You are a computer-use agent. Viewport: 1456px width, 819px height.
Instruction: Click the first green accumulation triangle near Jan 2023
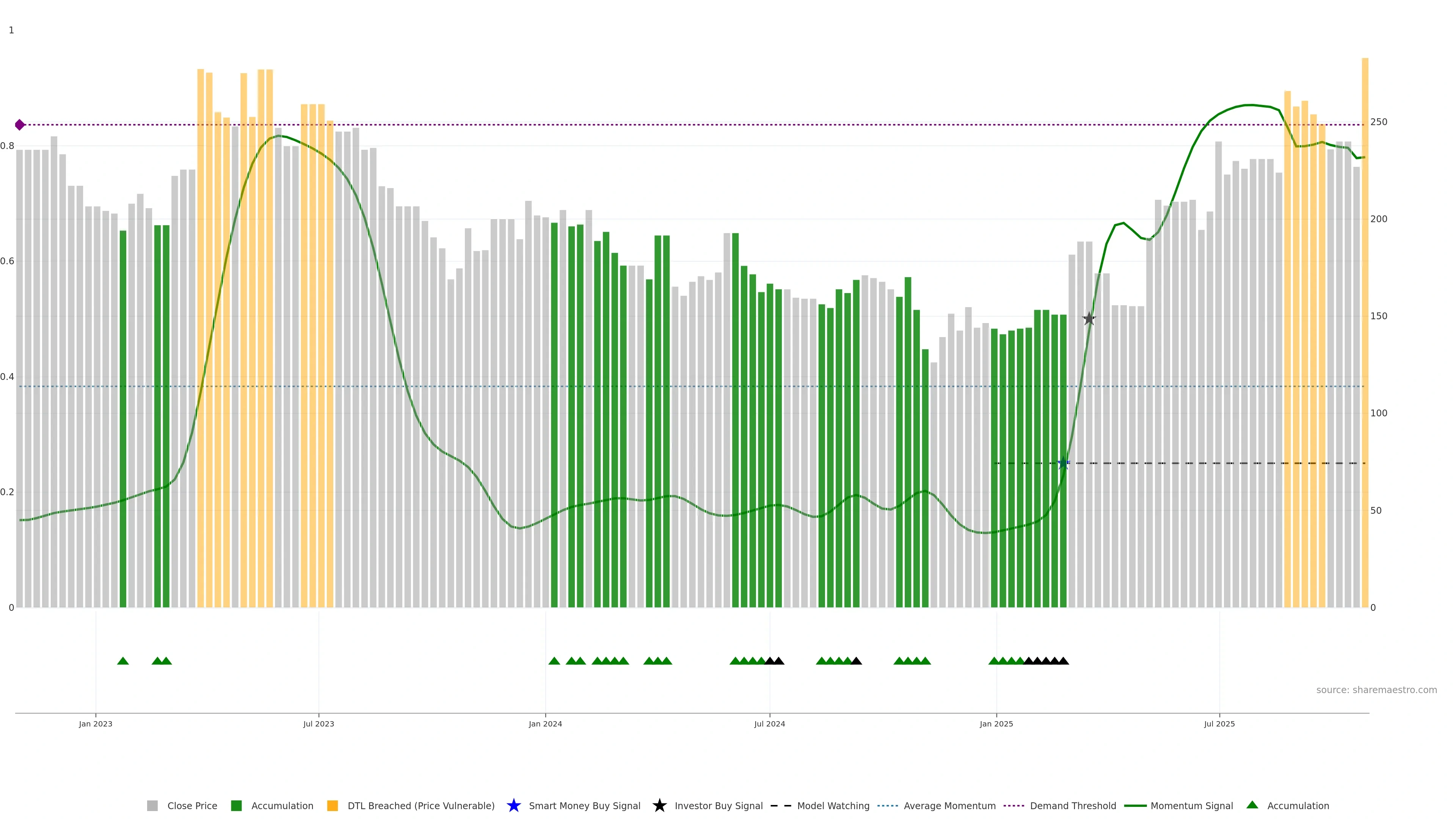pos(122,661)
